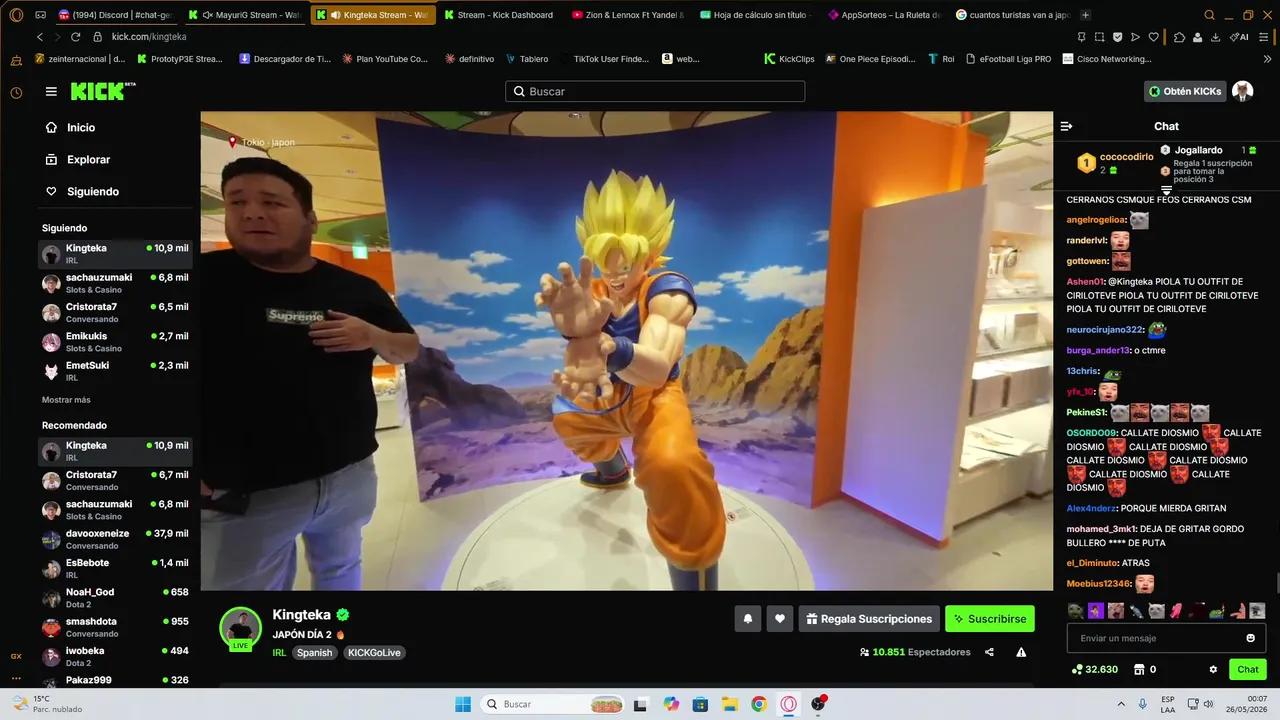
Task: Click the notification bell icon for Kingteka
Action: point(747,619)
